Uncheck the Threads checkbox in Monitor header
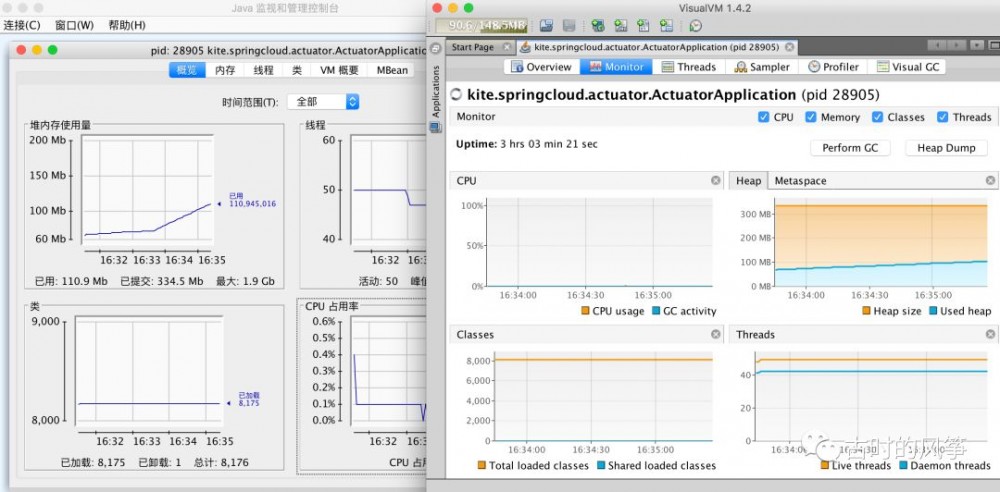 coord(943,117)
